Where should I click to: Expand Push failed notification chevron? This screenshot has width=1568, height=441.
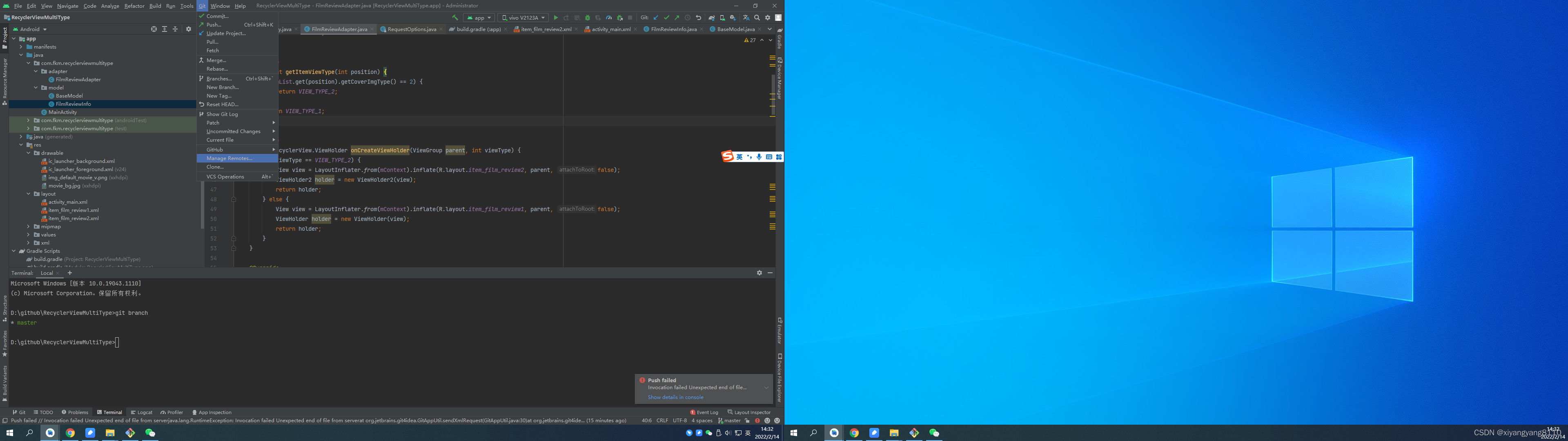(x=766, y=388)
